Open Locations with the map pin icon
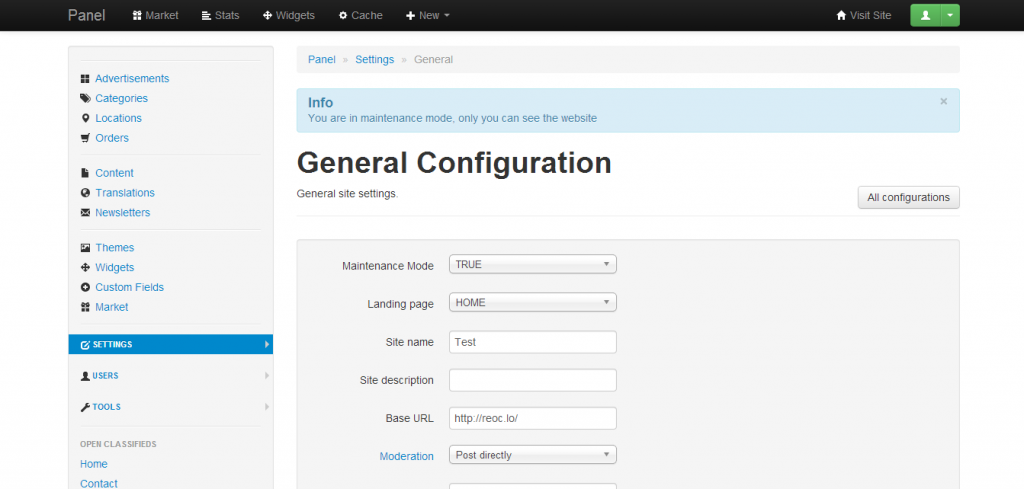Image resolution: width=1024 pixels, height=489 pixels. (x=118, y=118)
